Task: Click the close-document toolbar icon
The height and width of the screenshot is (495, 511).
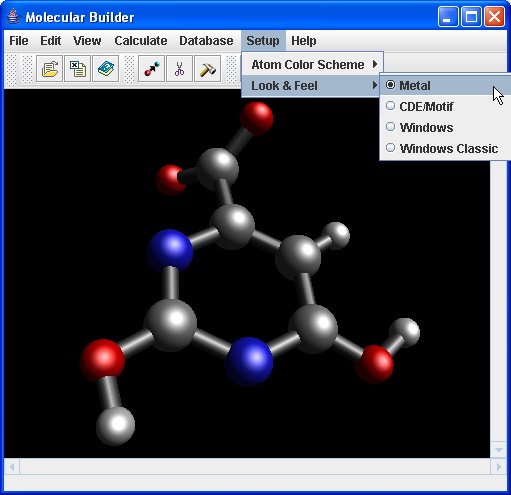Action: point(77,69)
